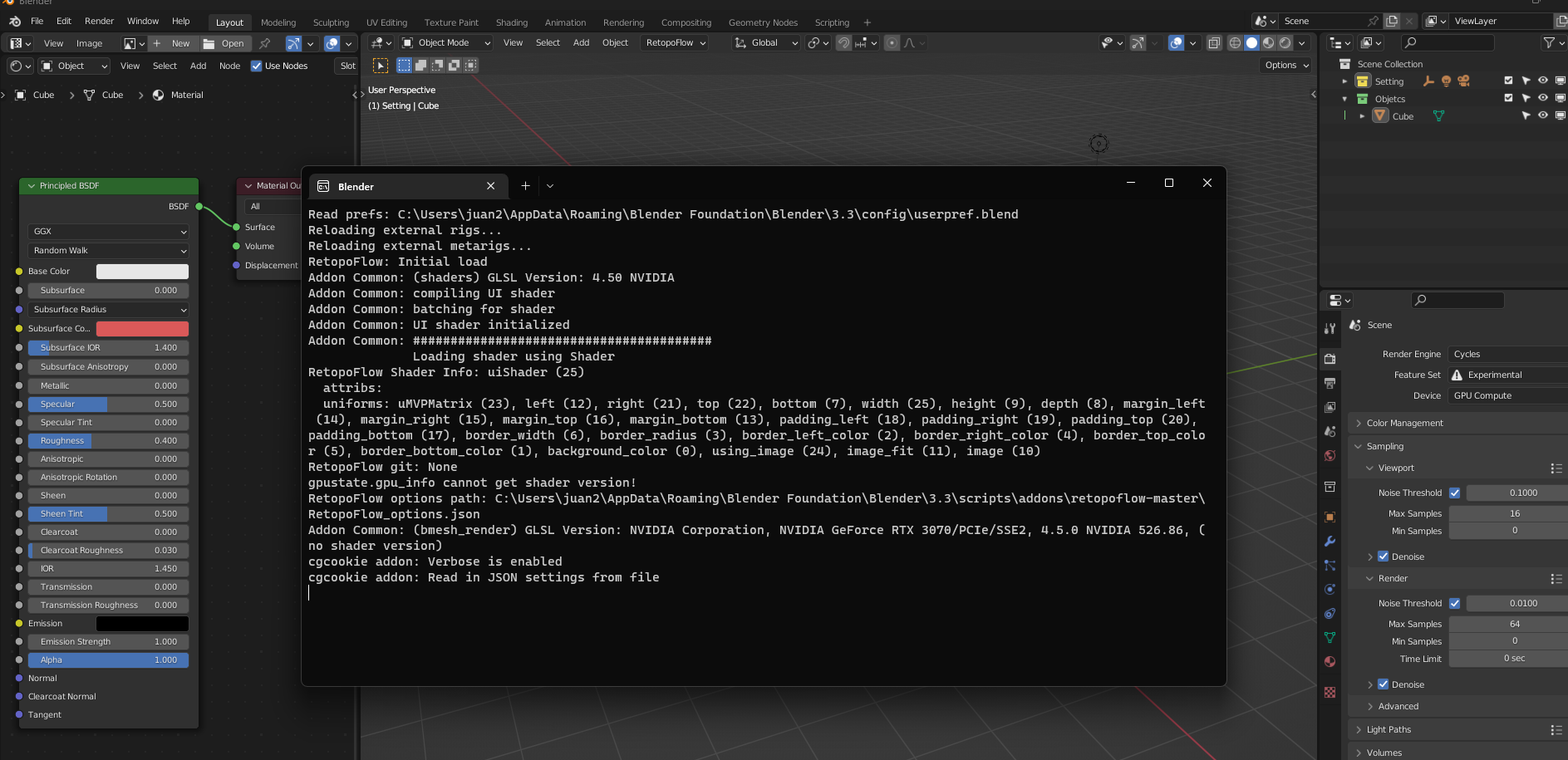Click New in the image editor header
Viewport: 1568px width, 760px height.
(x=172, y=43)
